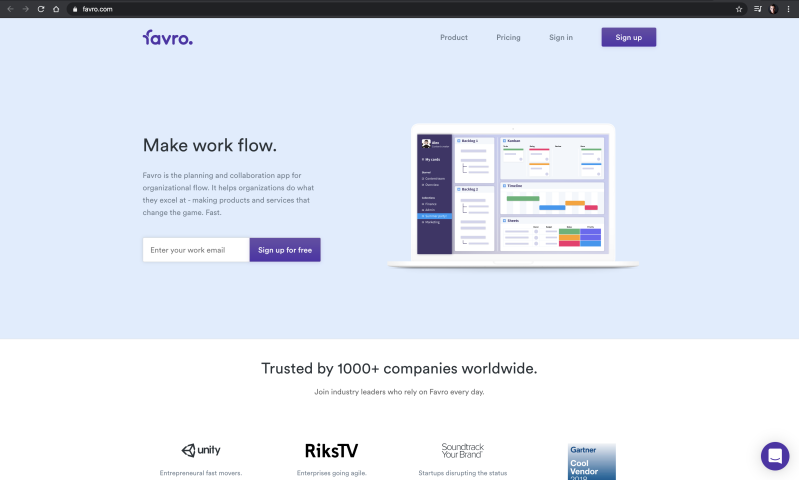799x480 pixels.
Task: Reload the page with refresh icon
Action: pos(41,9)
